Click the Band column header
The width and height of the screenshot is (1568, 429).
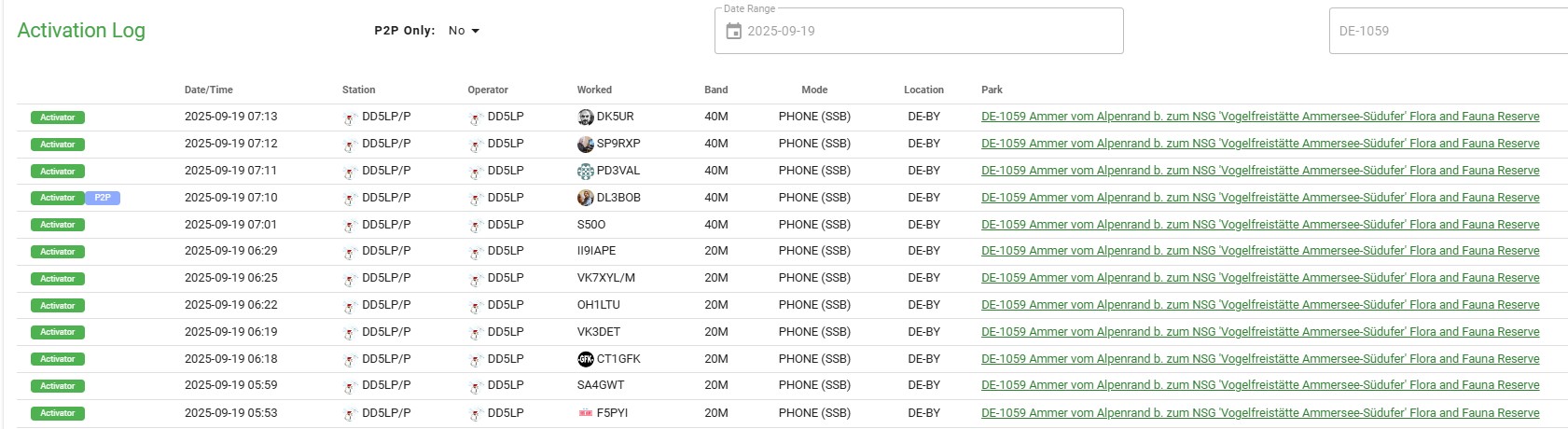tap(715, 90)
